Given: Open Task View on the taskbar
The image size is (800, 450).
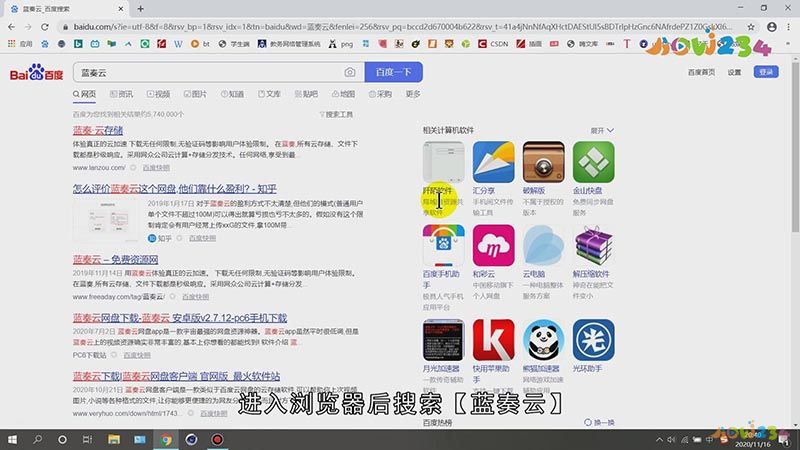Looking at the screenshot, I should pos(87,439).
